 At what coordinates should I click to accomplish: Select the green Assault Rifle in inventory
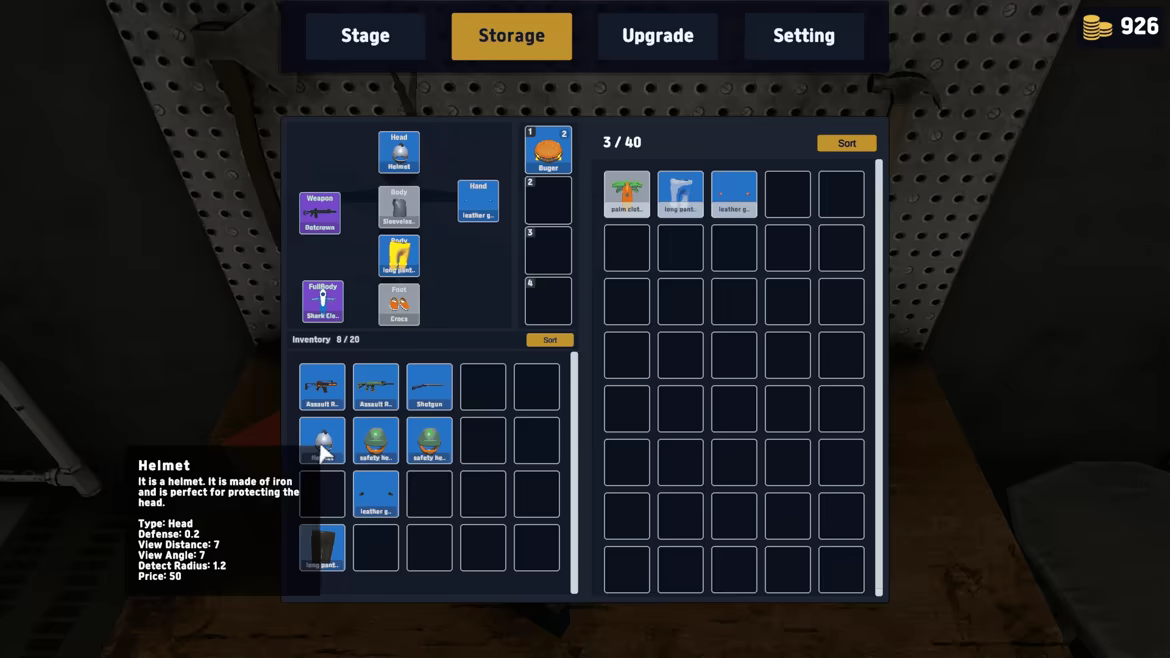tap(376, 387)
